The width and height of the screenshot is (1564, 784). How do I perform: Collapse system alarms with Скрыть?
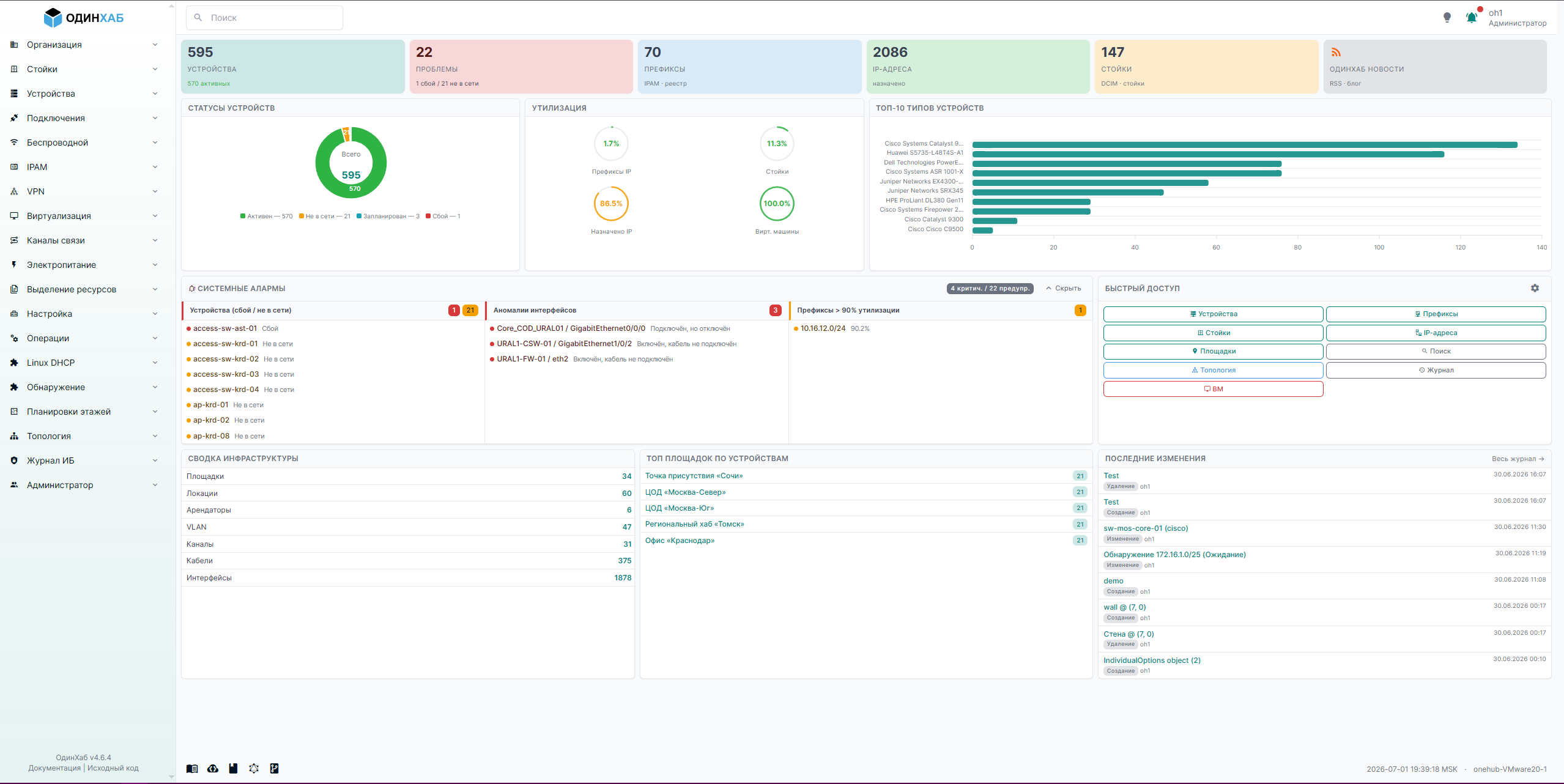tap(1064, 288)
